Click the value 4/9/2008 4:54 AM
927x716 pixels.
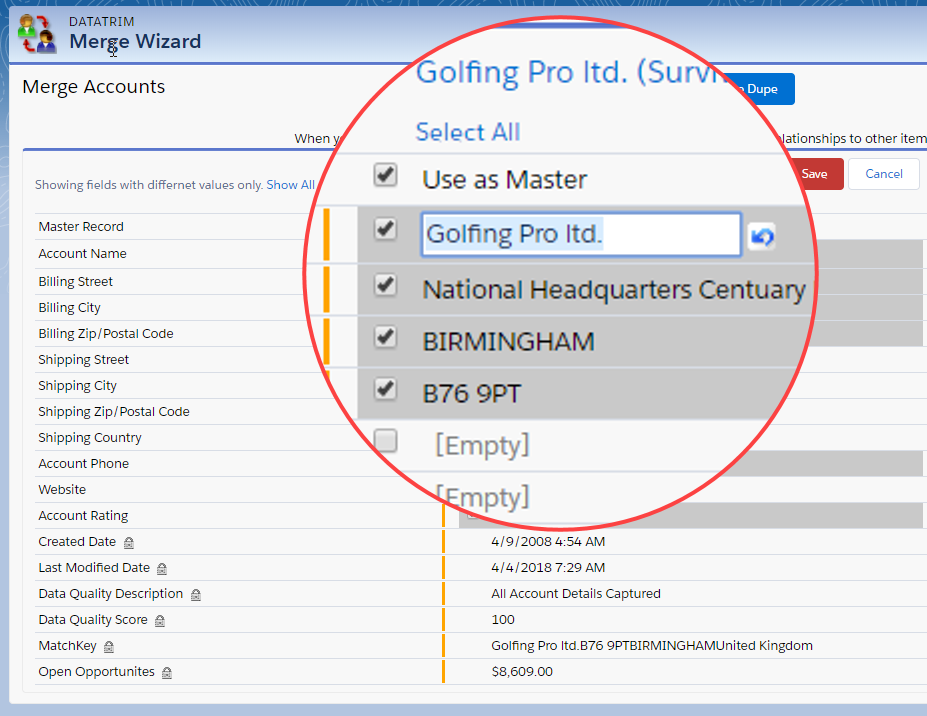click(x=548, y=542)
